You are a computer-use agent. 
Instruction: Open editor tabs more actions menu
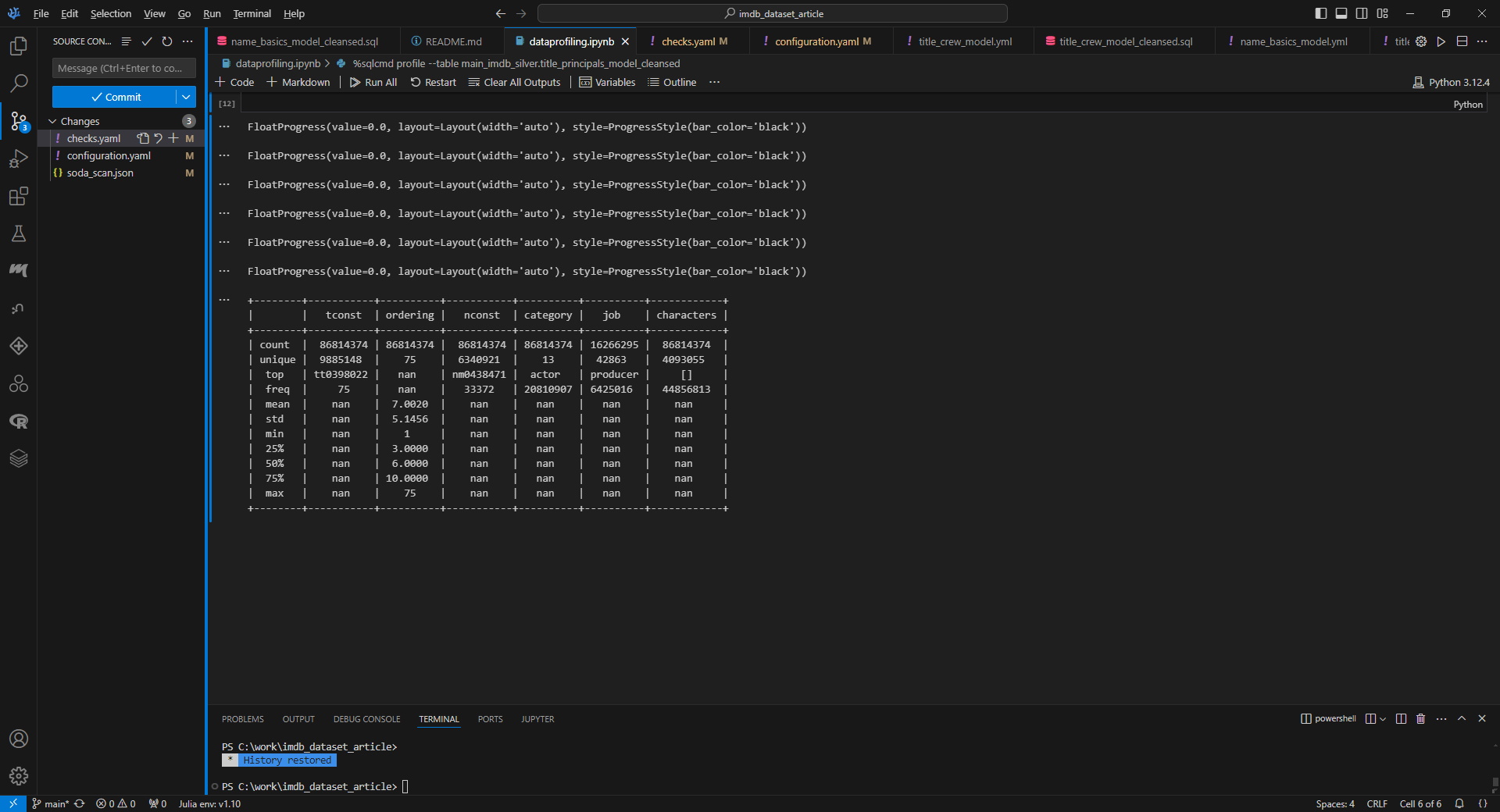click(1482, 41)
